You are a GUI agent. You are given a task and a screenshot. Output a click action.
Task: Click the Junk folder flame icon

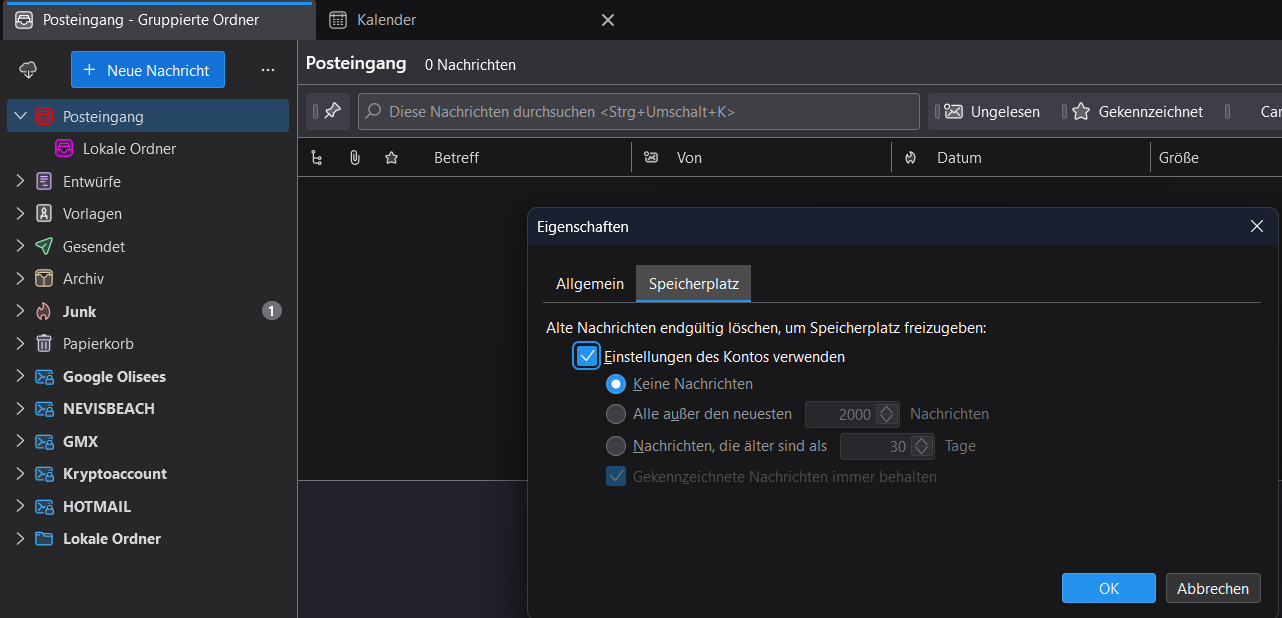tap(44, 311)
